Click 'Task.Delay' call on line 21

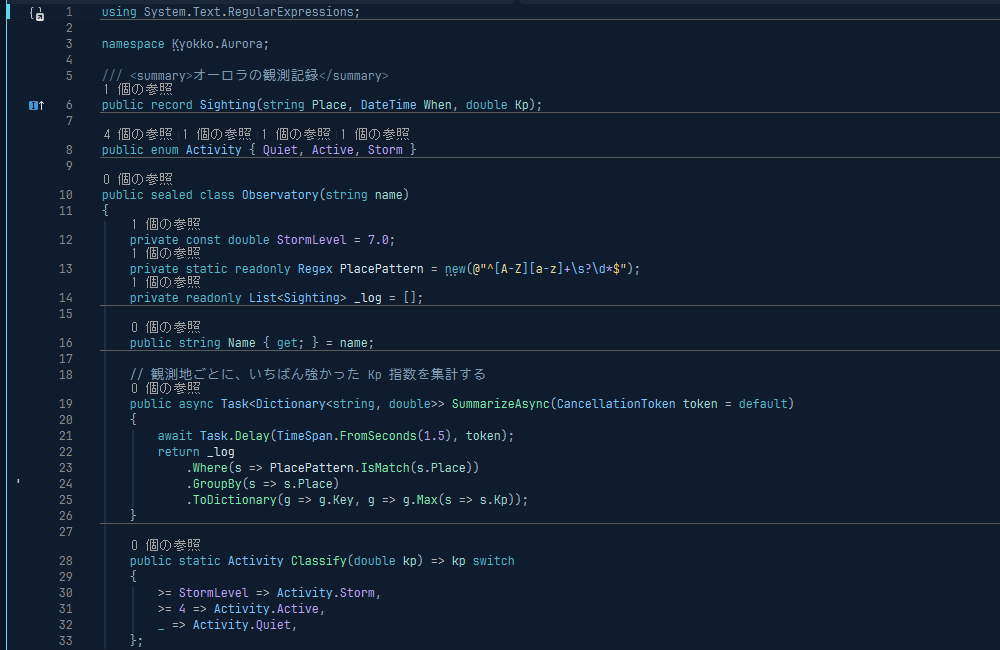tap(235, 436)
